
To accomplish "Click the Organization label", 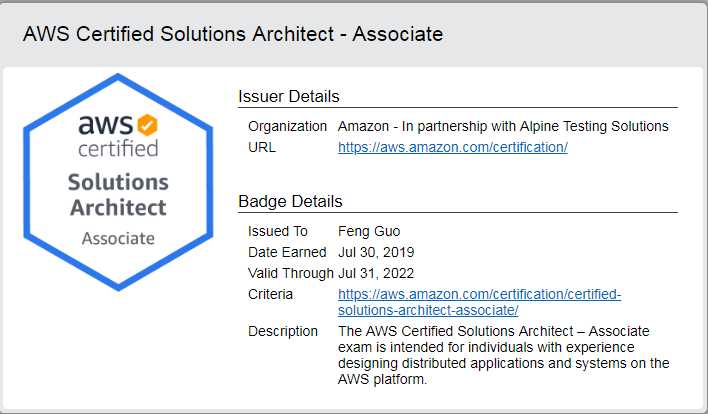I will tap(287, 126).
